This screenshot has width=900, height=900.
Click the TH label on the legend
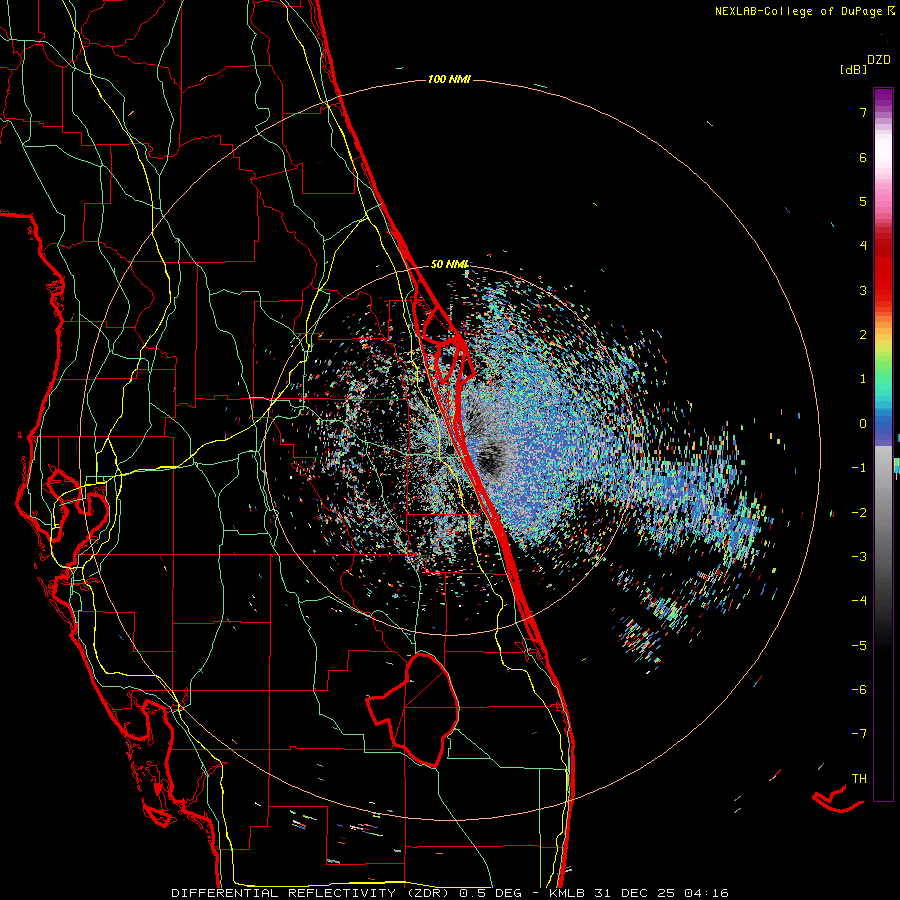coord(859,779)
